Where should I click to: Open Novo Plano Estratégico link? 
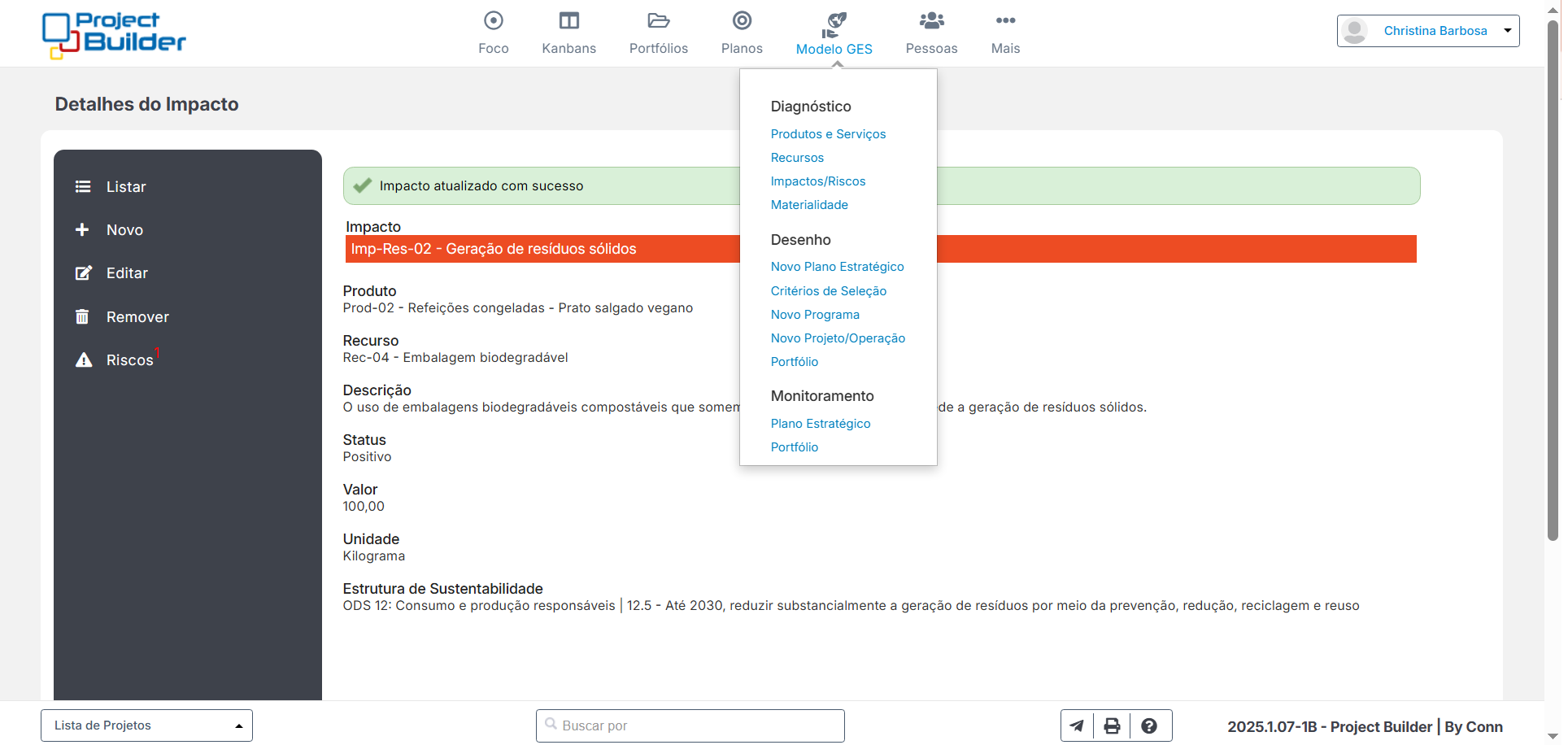(x=837, y=267)
